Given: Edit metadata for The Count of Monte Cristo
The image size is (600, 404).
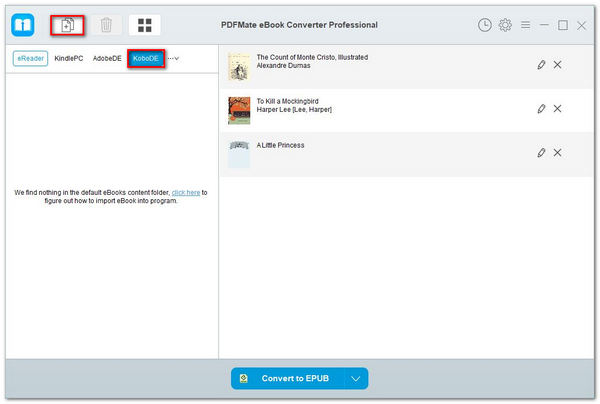Looking at the screenshot, I should pos(541,65).
